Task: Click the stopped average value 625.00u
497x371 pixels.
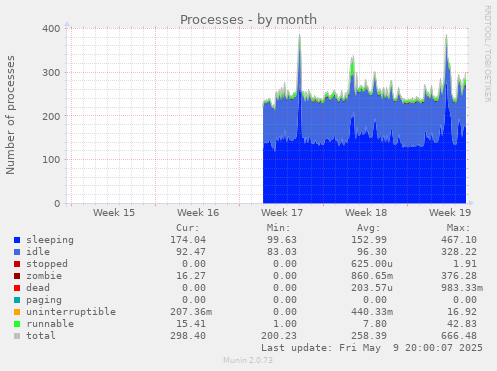Action: [372, 264]
